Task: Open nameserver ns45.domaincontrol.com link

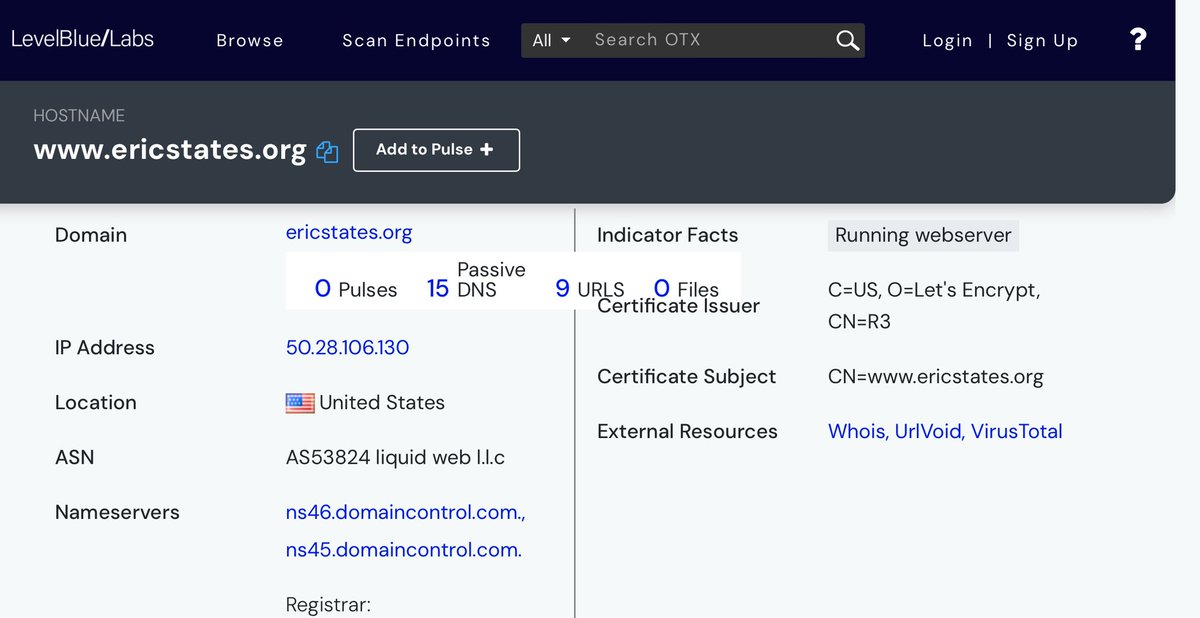Action: pyautogui.click(x=403, y=549)
